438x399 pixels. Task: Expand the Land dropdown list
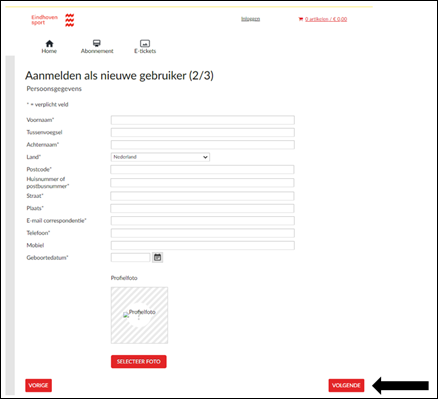(160, 157)
